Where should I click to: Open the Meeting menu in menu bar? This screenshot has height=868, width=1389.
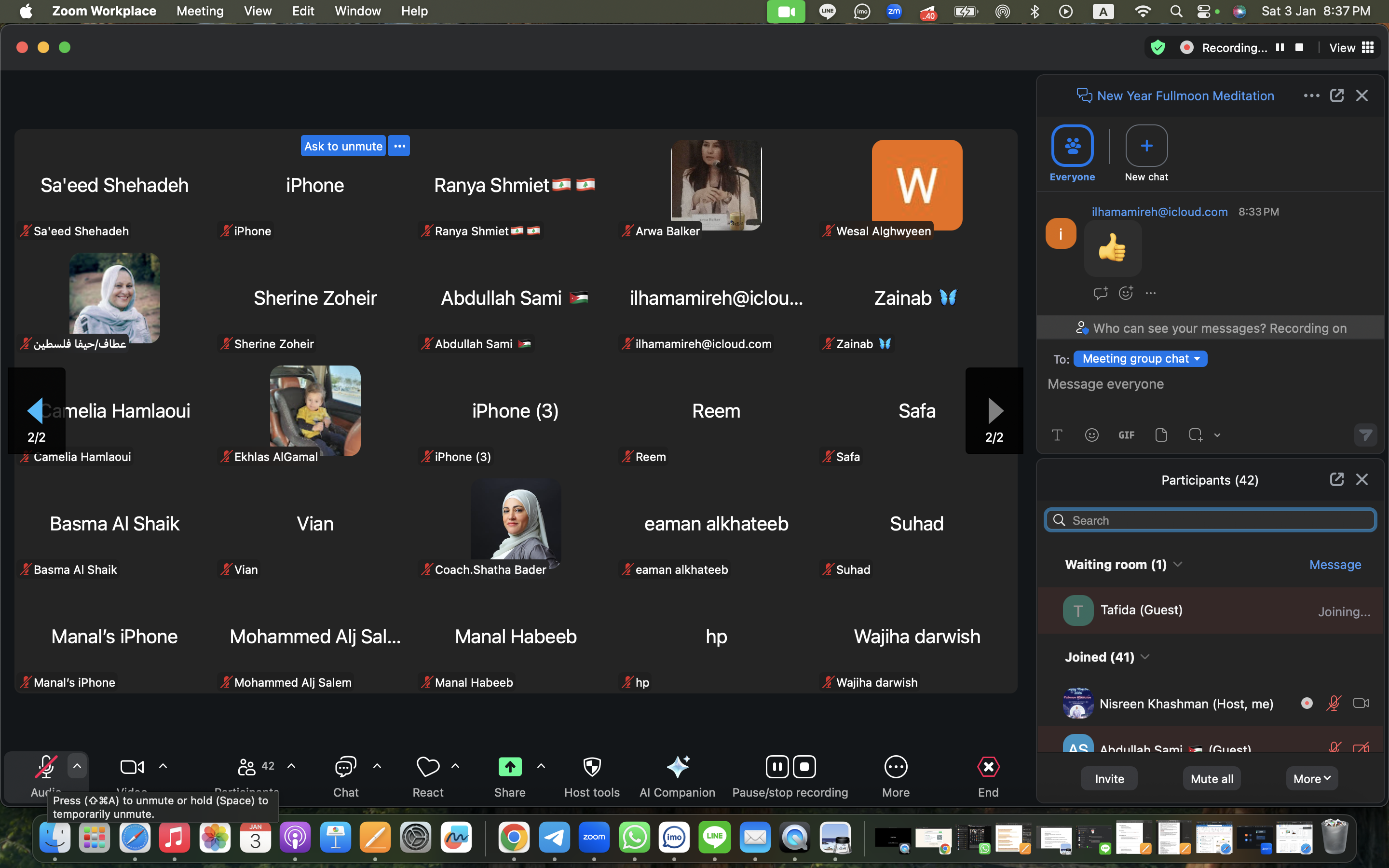tap(200, 11)
